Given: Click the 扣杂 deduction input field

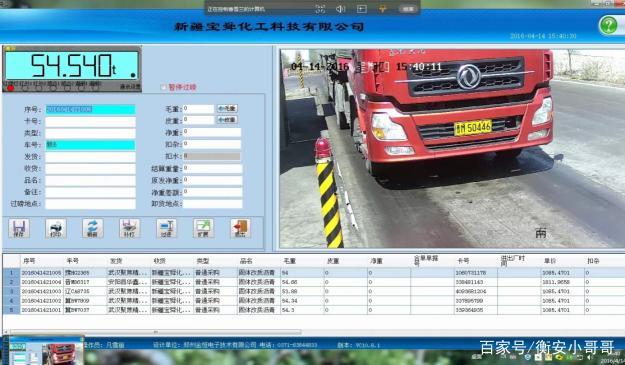Looking at the screenshot, I should pos(212,144).
